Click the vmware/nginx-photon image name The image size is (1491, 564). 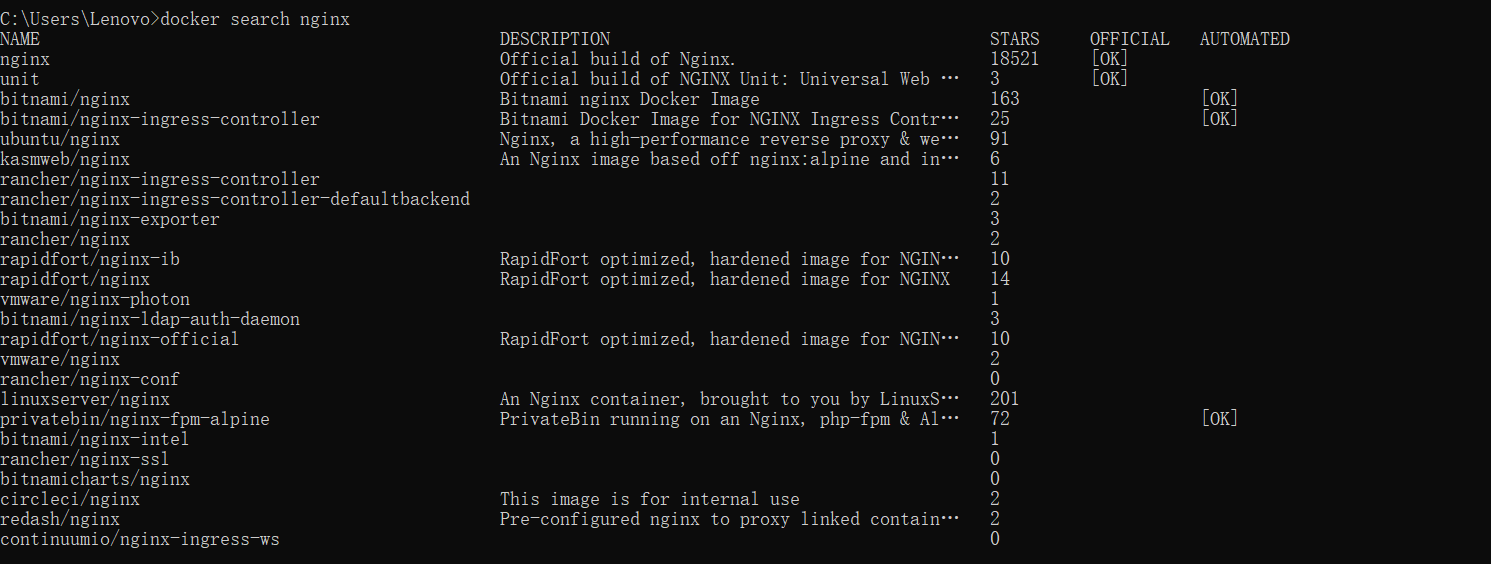point(95,299)
